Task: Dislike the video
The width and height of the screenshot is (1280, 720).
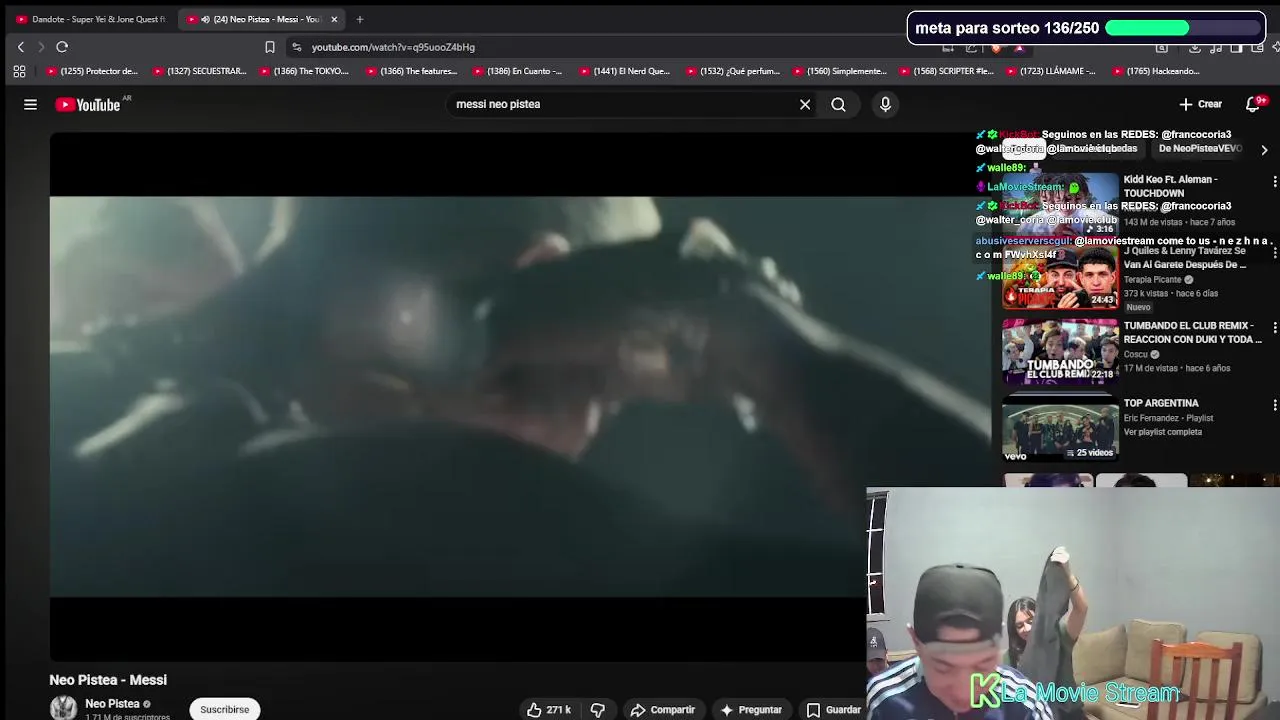Action: click(x=598, y=710)
